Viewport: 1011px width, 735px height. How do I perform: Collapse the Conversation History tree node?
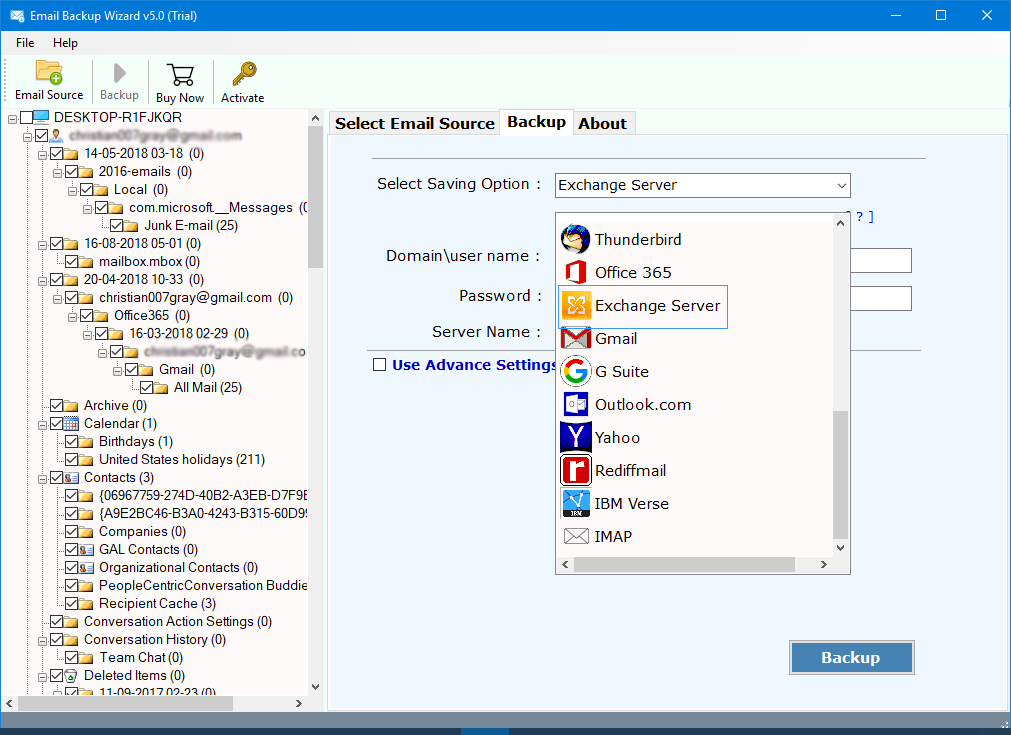point(43,641)
